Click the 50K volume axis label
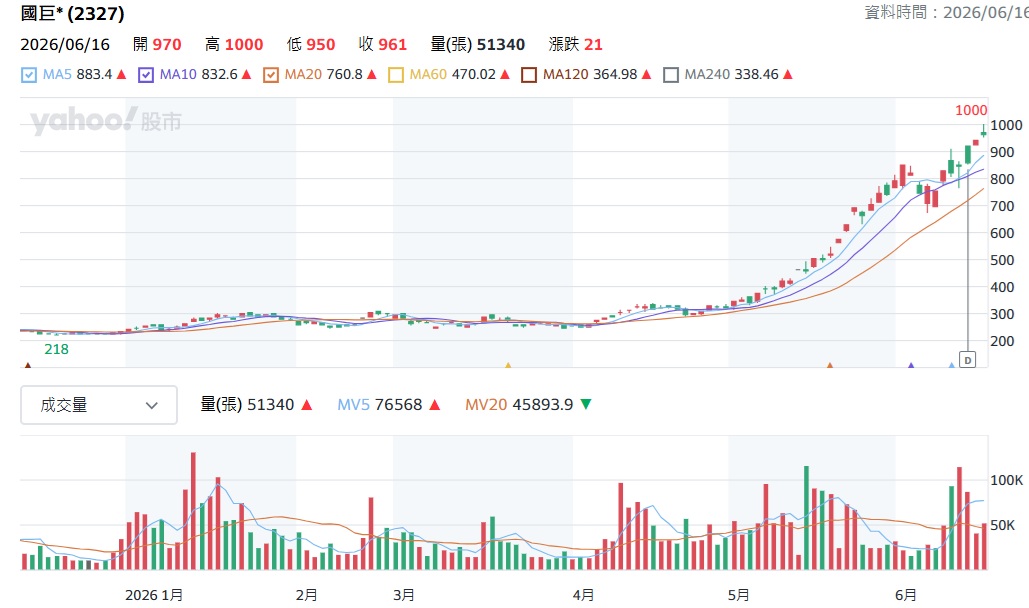1029x608 pixels. click(1002, 525)
